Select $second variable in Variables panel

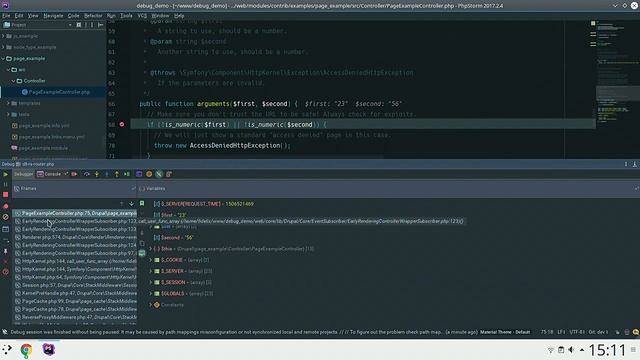pos(173,238)
